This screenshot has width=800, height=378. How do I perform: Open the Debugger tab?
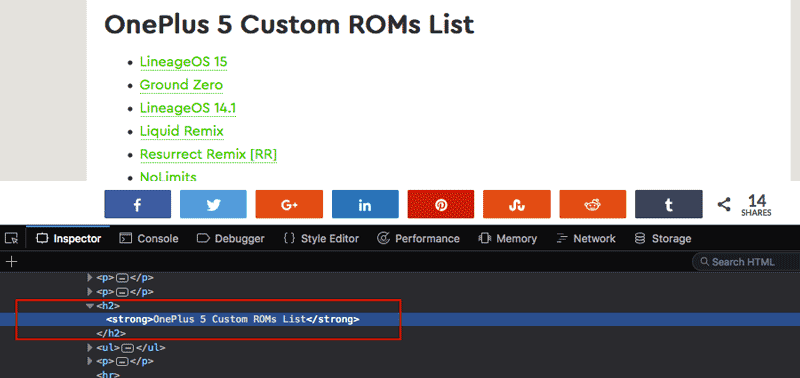[231, 238]
